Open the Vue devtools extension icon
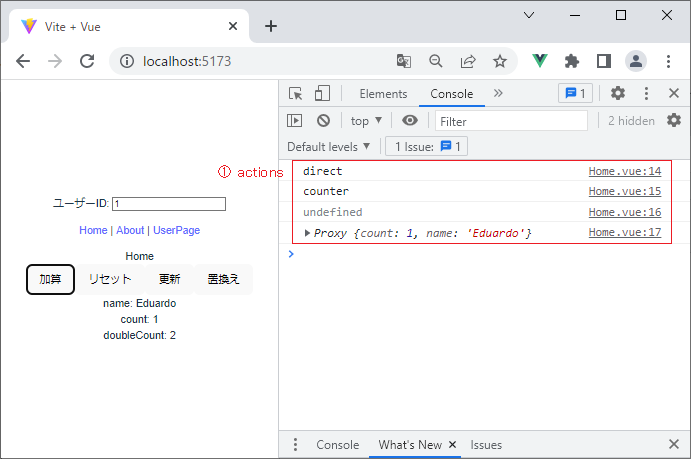The width and height of the screenshot is (691, 459). click(x=540, y=61)
